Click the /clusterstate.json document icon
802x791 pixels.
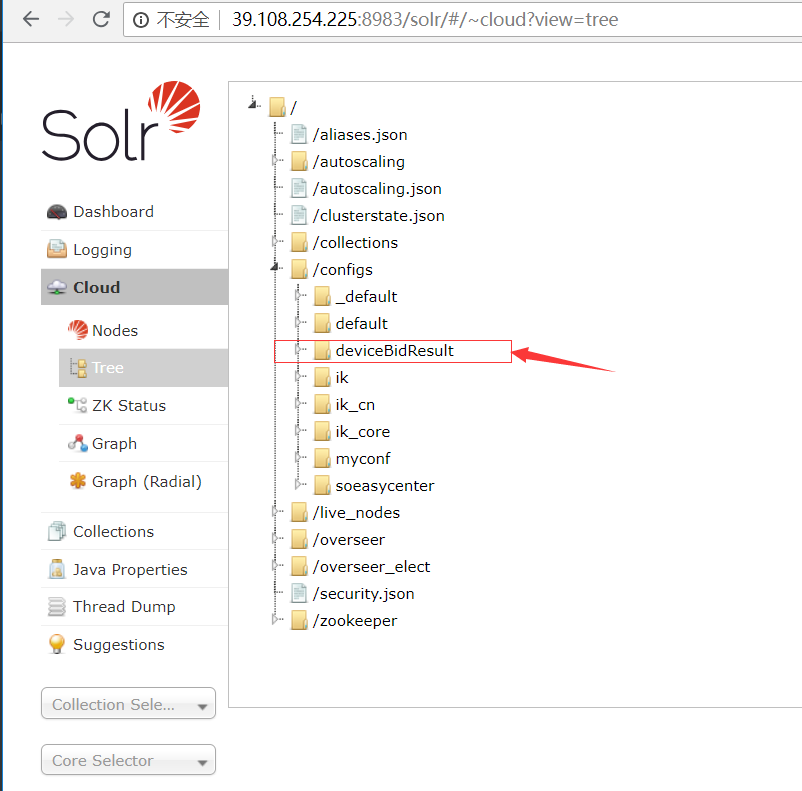(299, 215)
